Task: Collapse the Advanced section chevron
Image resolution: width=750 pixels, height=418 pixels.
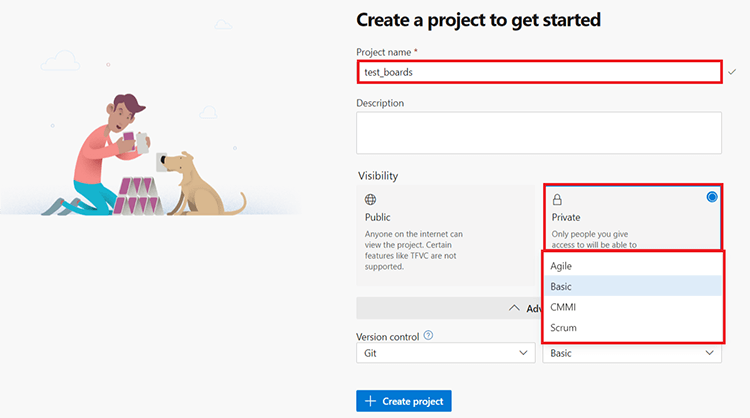Action: pyautogui.click(x=515, y=308)
